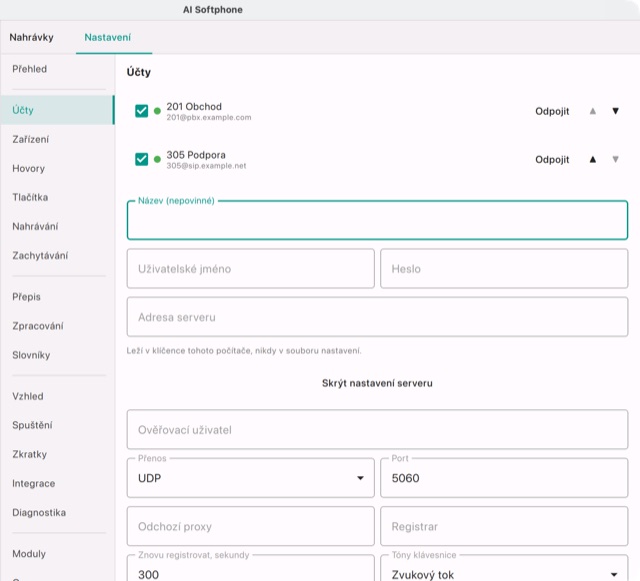640x581 pixels.
Task: Click the AI Softphone window title
Action: [x=213, y=10]
